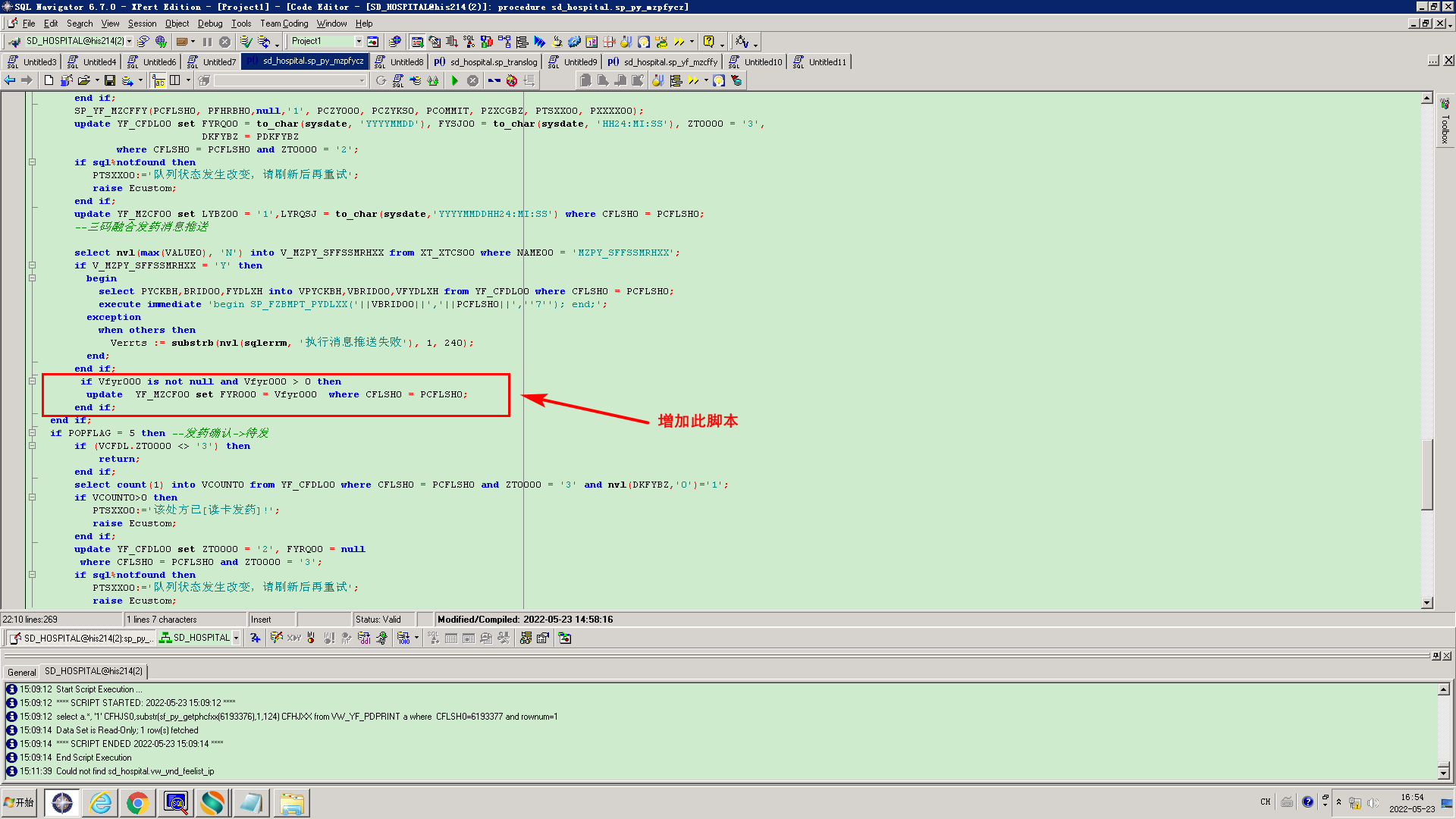
Task: Open the SD_HOSPITAL@his214(2) session dropdown
Action: [130, 42]
